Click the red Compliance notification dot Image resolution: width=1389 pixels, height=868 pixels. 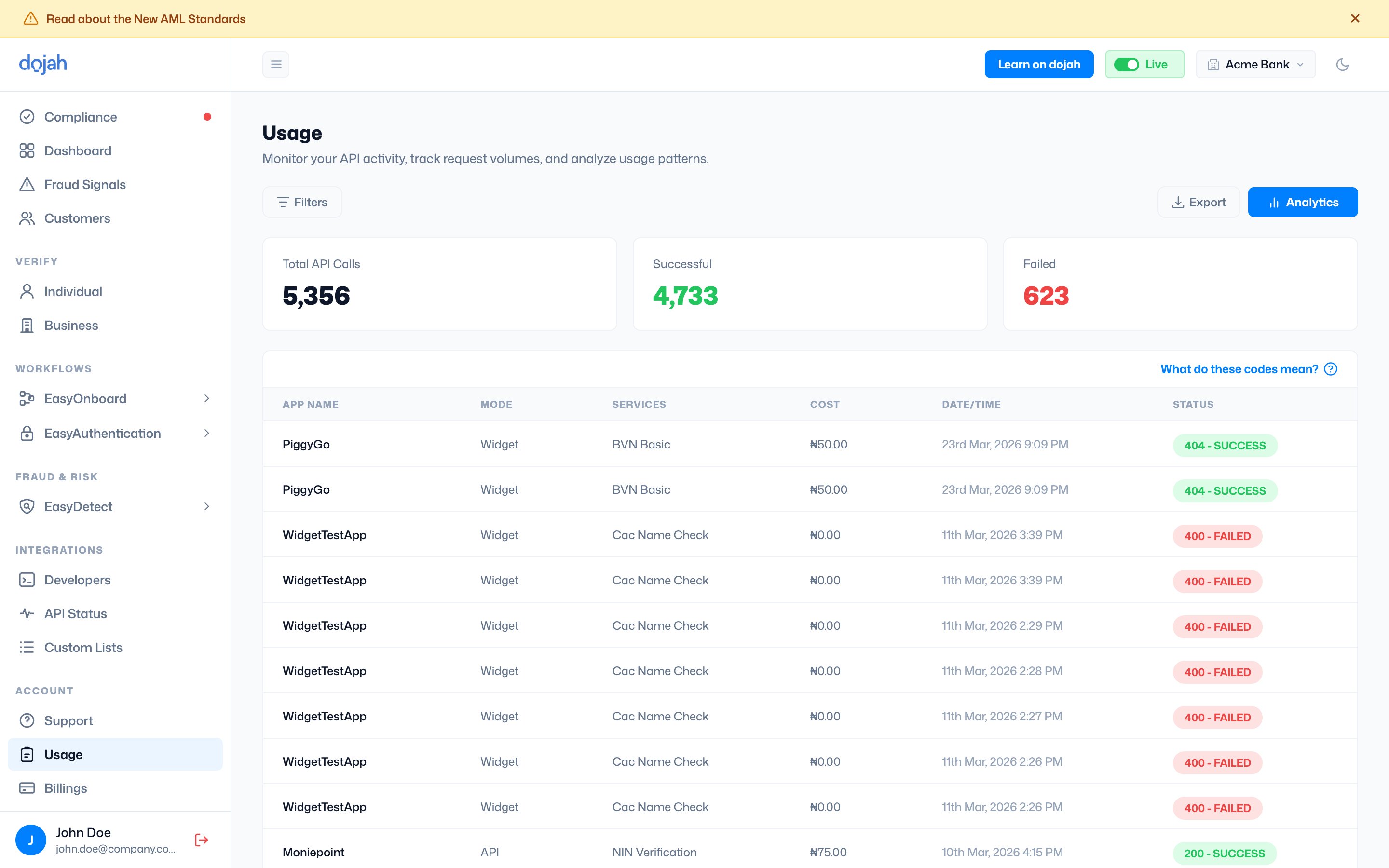pyautogui.click(x=207, y=117)
